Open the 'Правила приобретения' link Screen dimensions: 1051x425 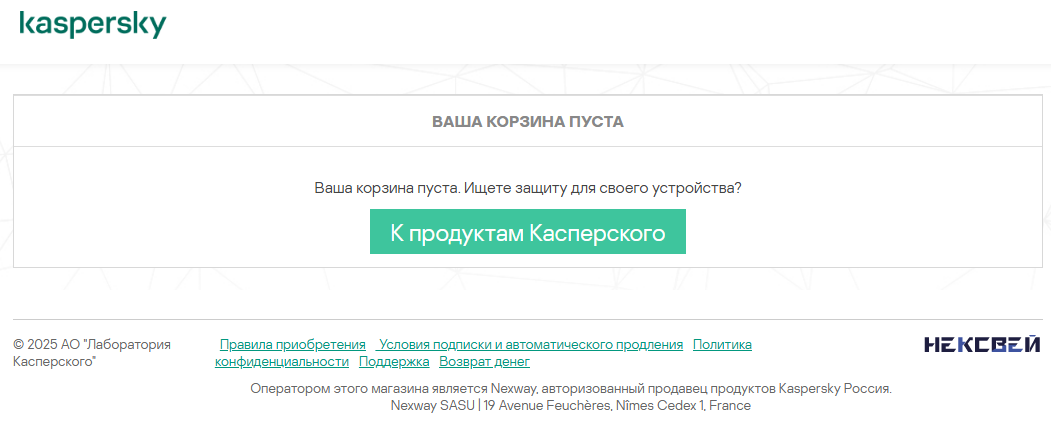(292, 345)
